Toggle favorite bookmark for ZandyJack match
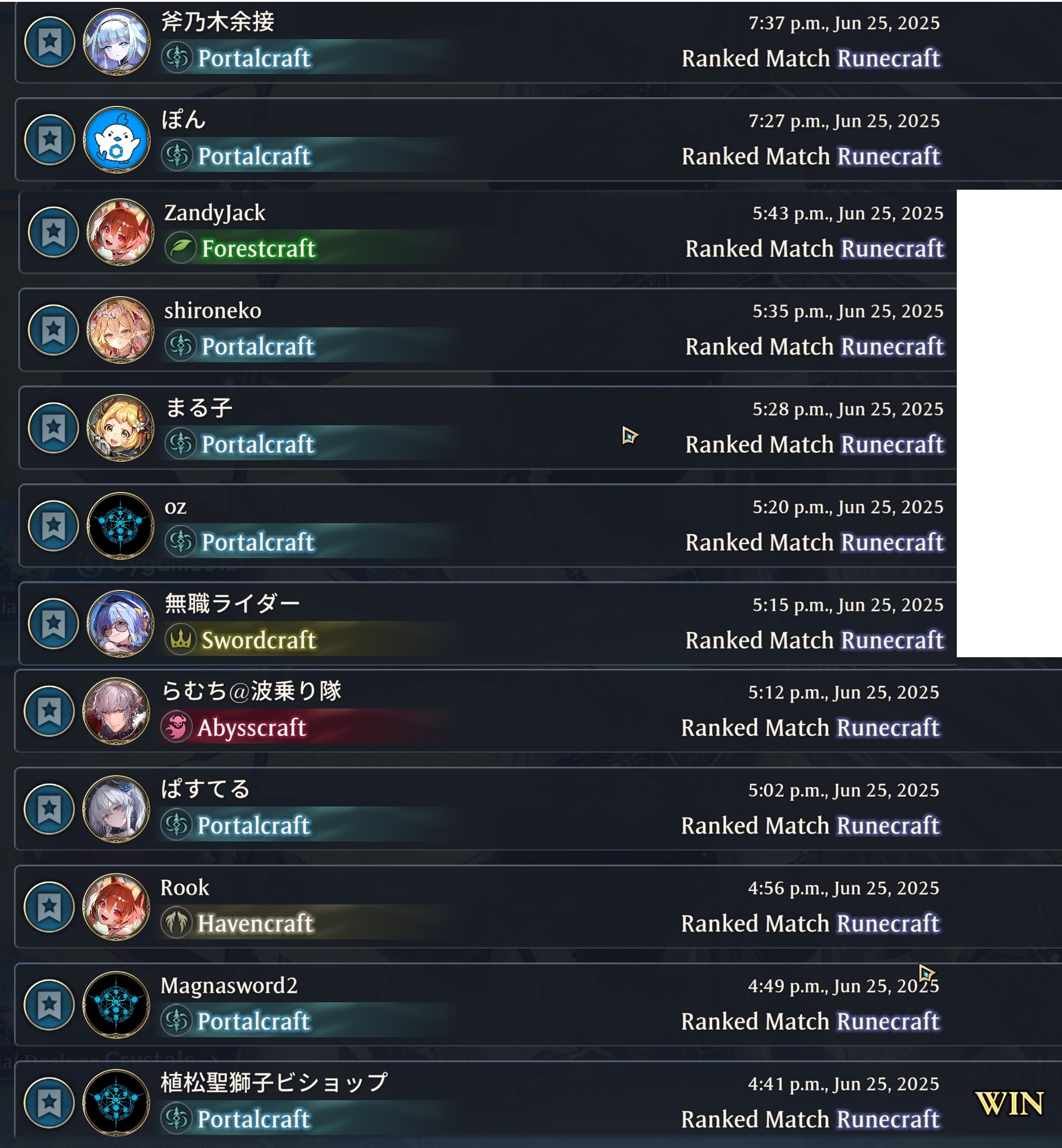 (53, 233)
